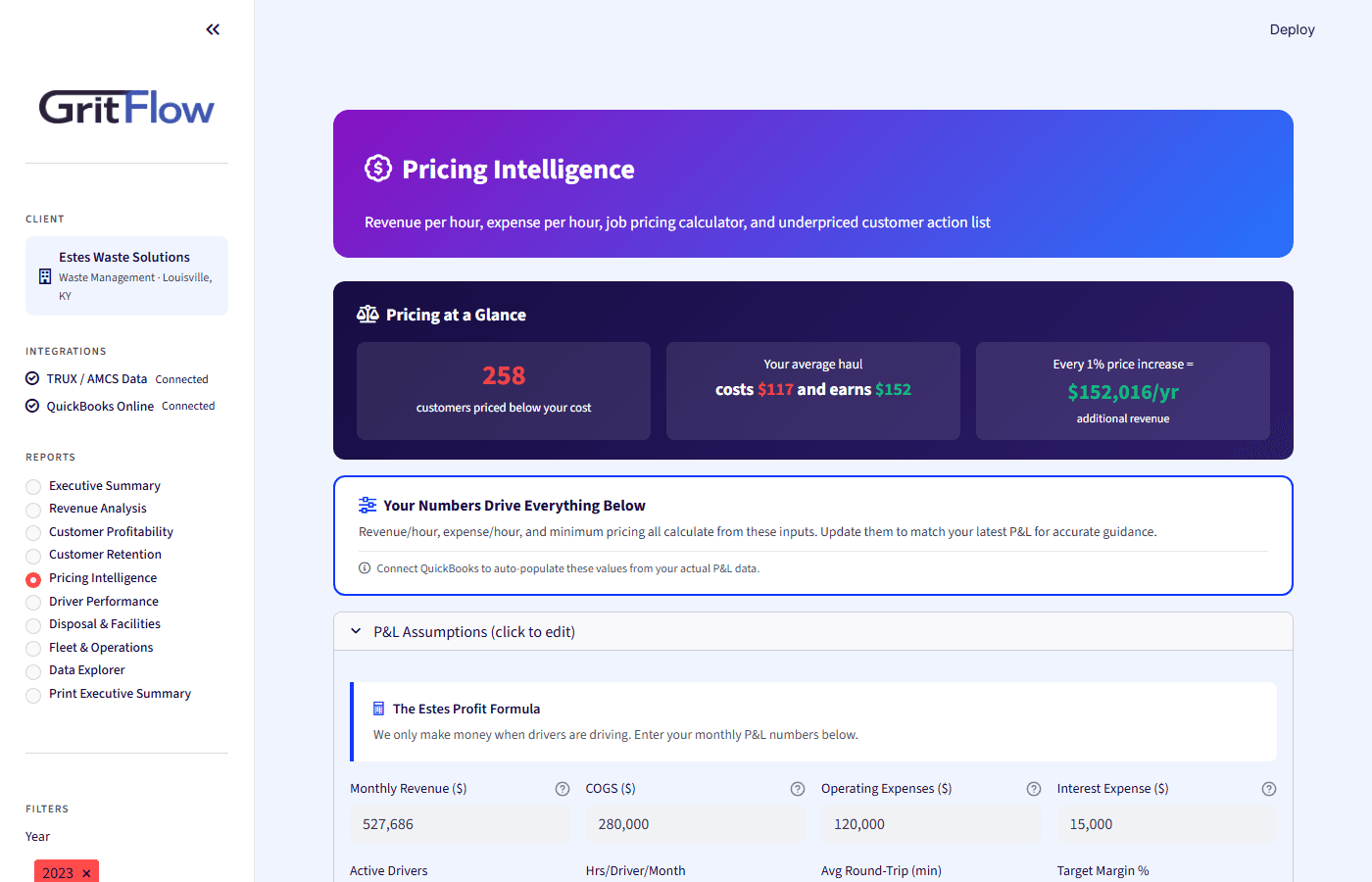The image size is (1372, 882).
Task: Select the Revenue Analysis radio button
Action: (x=32, y=508)
